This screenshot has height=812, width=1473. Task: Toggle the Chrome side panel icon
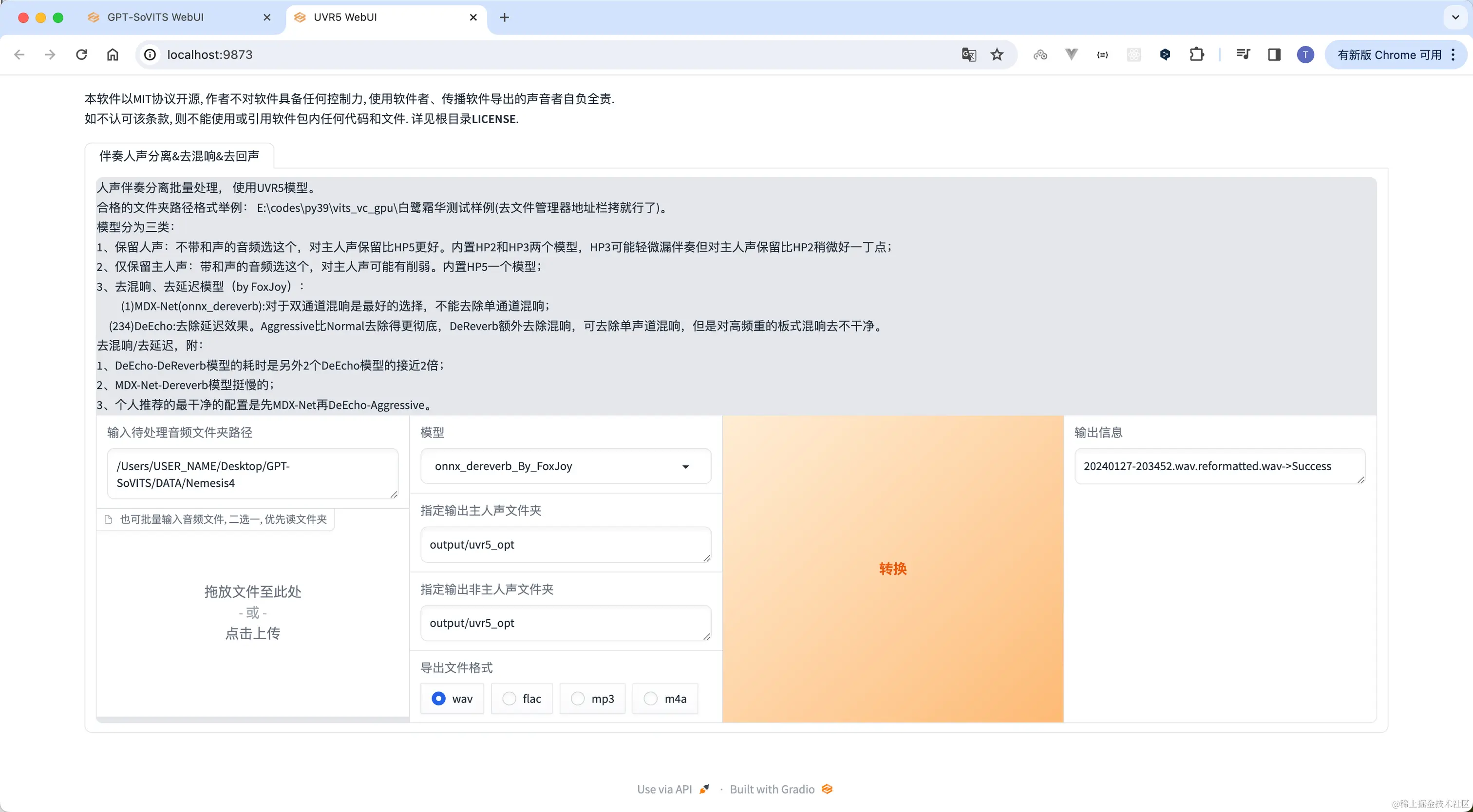click(x=1274, y=55)
